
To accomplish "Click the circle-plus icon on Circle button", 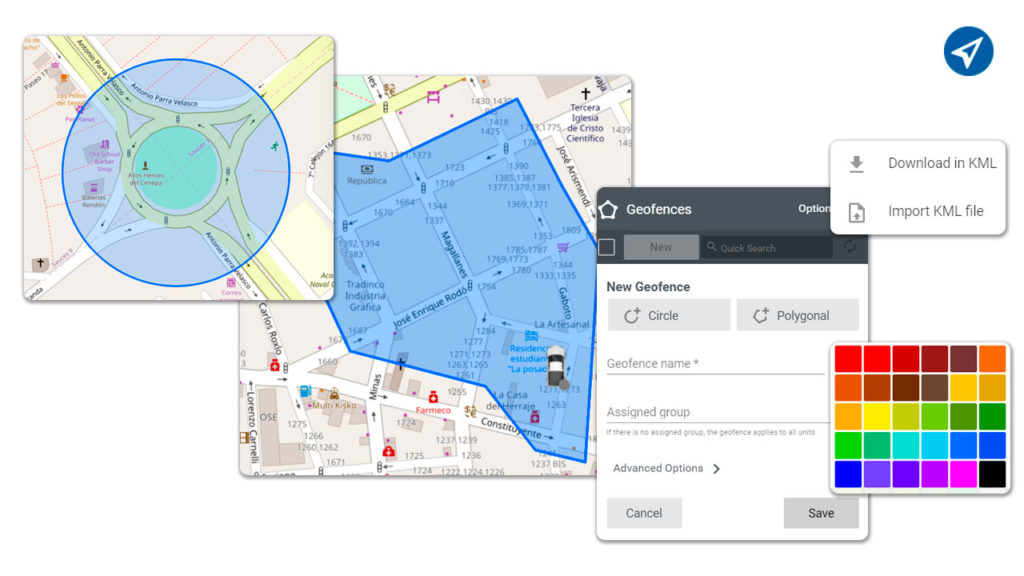I will tap(632, 315).
